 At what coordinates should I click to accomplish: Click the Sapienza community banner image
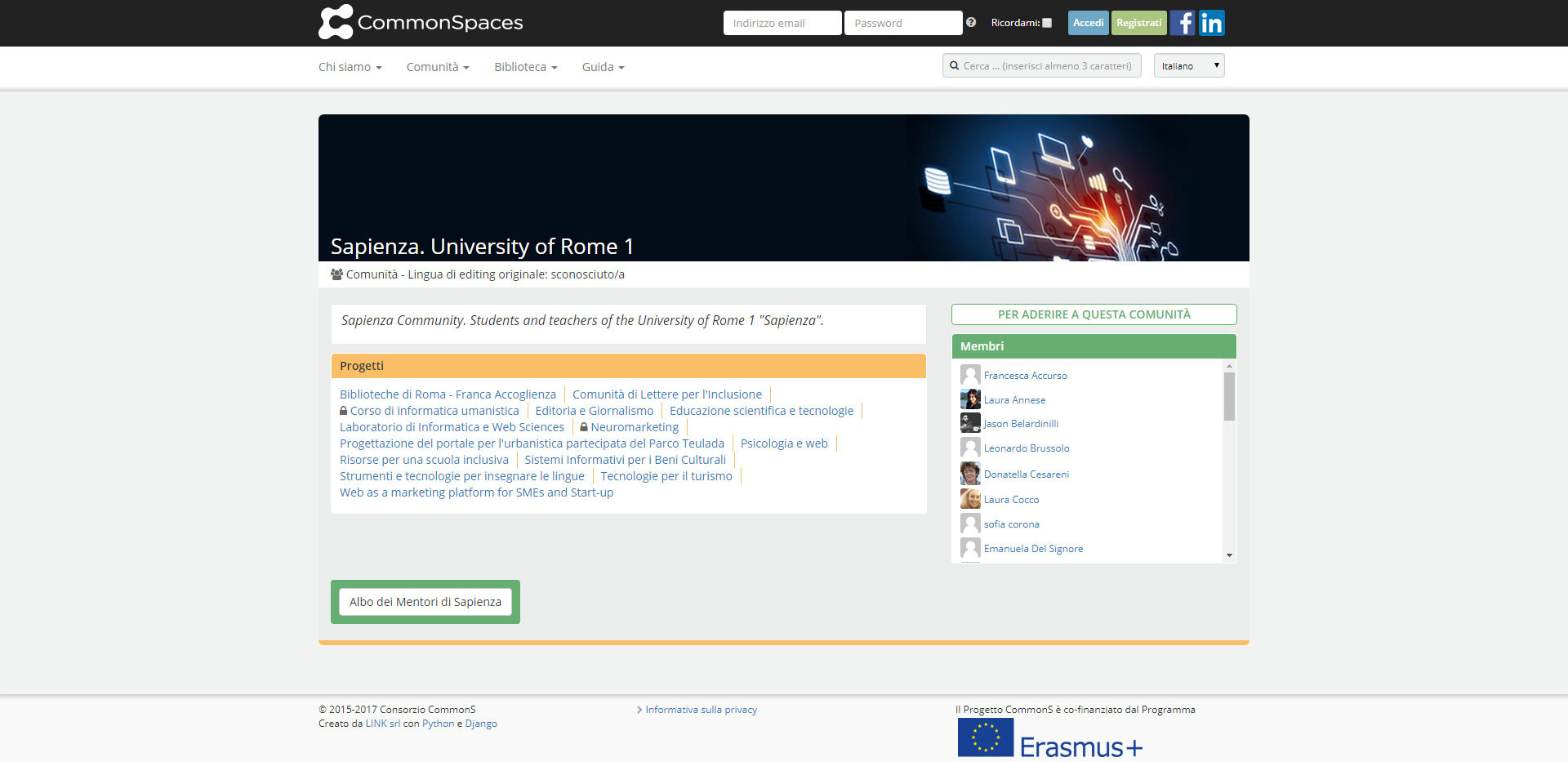(x=784, y=188)
